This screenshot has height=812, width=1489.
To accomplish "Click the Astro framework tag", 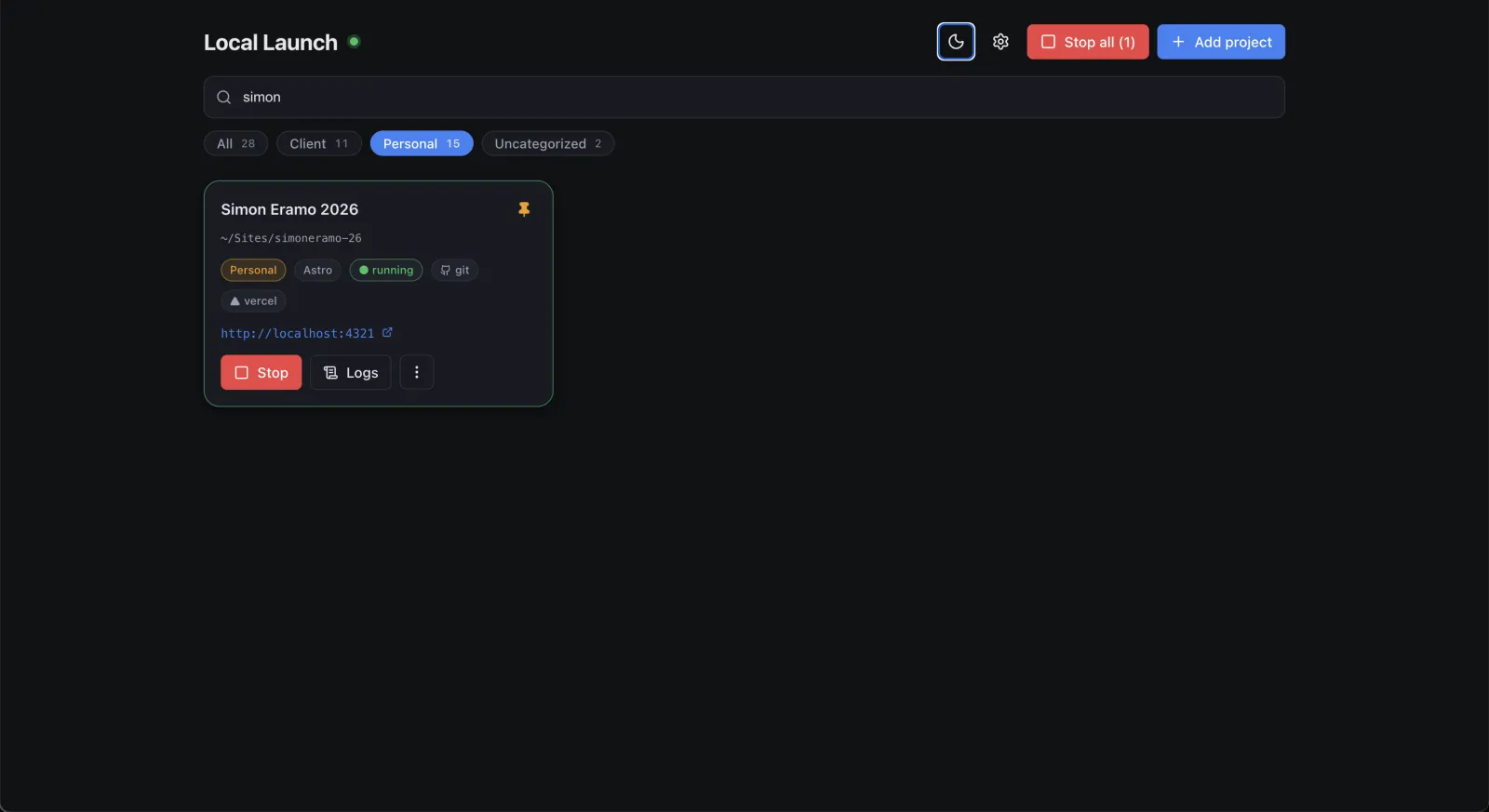I will tap(317, 270).
